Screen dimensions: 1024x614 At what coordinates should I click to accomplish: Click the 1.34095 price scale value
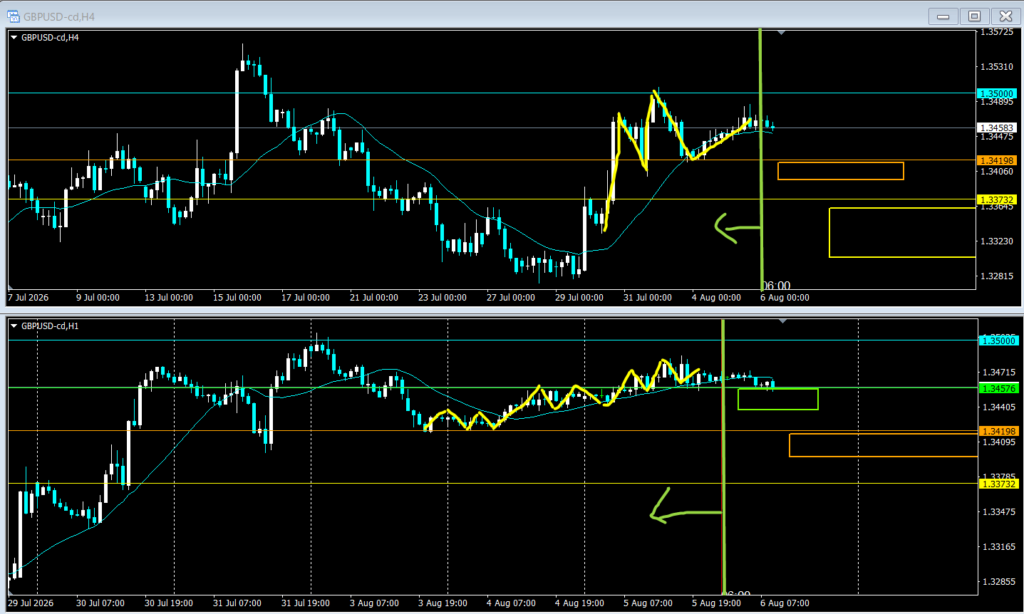click(x=999, y=442)
